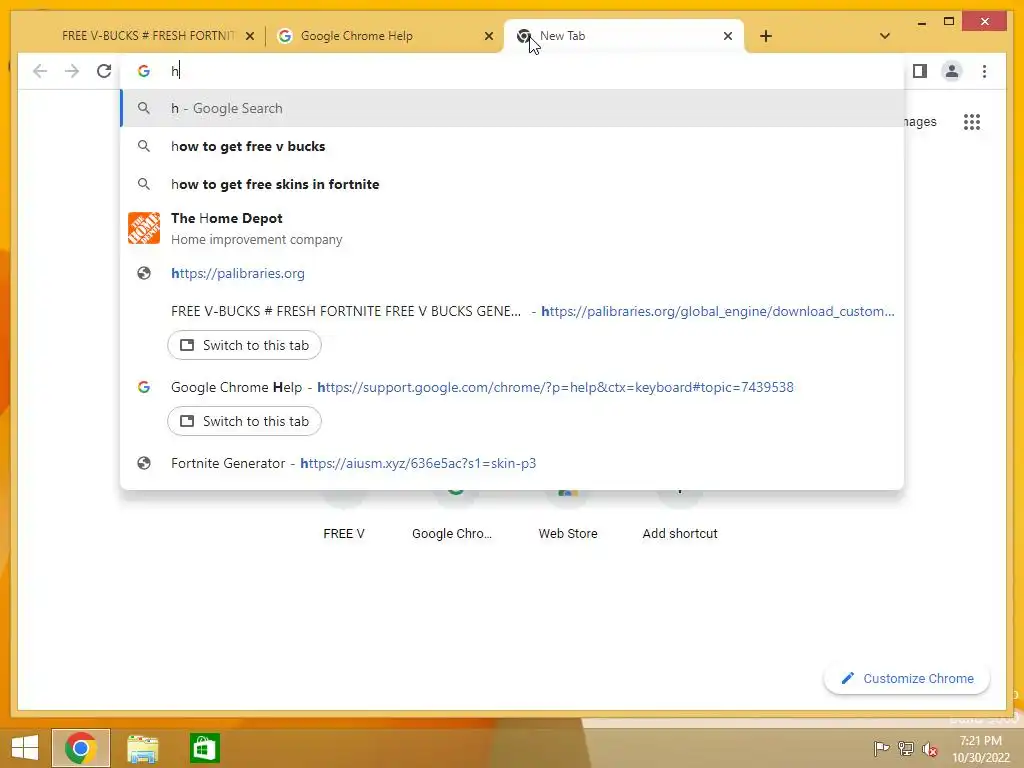This screenshot has height=768, width=1024.
Task: Close the FREE V-BUCKS tab
Action: click(249, 37)
